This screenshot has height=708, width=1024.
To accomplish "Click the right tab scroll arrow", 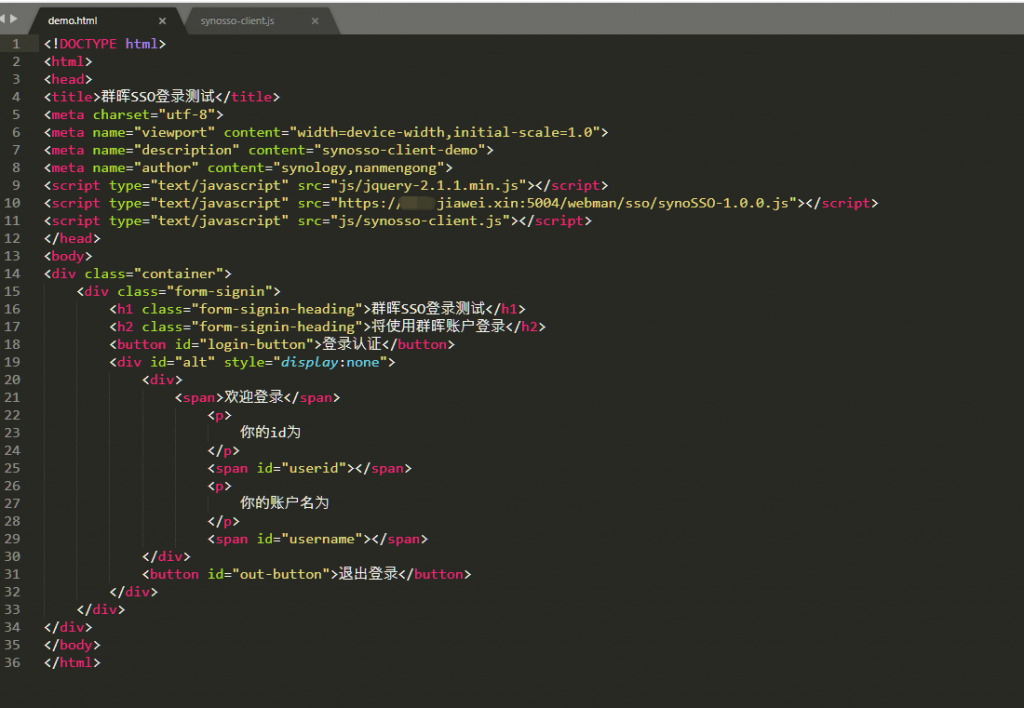I will [14, 19].
